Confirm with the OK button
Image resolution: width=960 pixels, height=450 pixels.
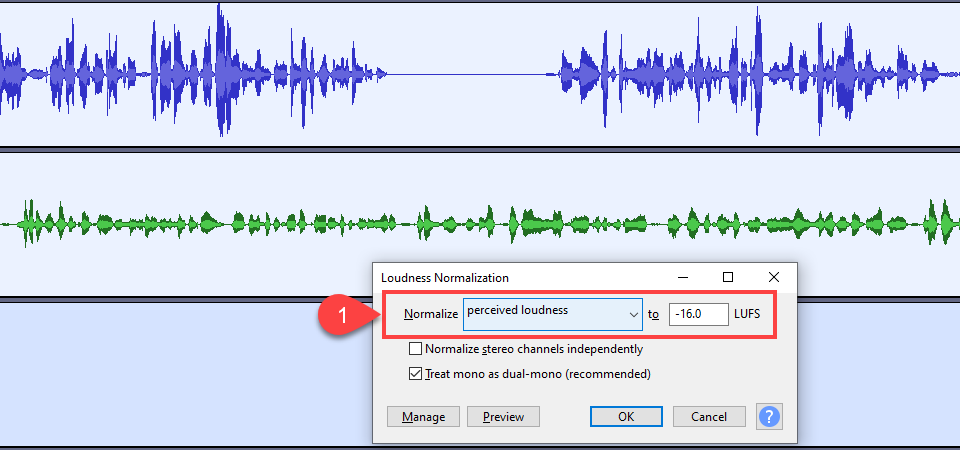click(x=626, y=417)
